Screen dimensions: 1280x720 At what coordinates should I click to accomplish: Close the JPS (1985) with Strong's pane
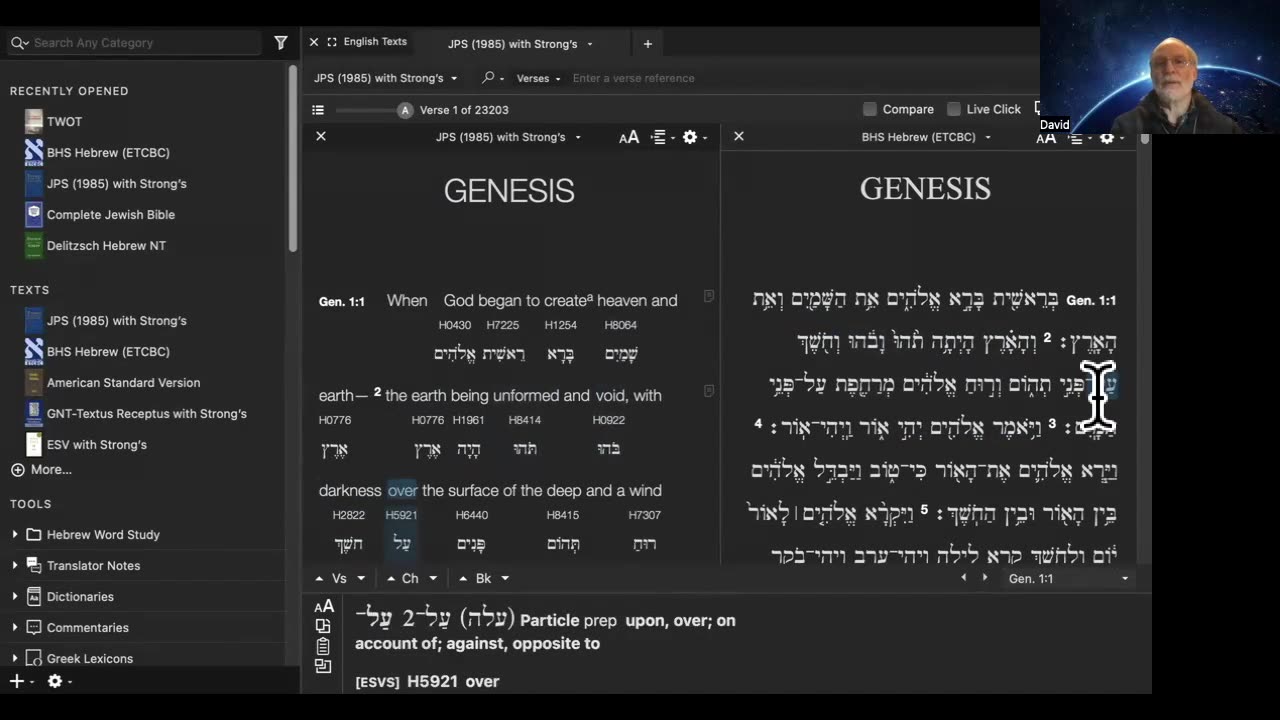(x=321, y=136)
